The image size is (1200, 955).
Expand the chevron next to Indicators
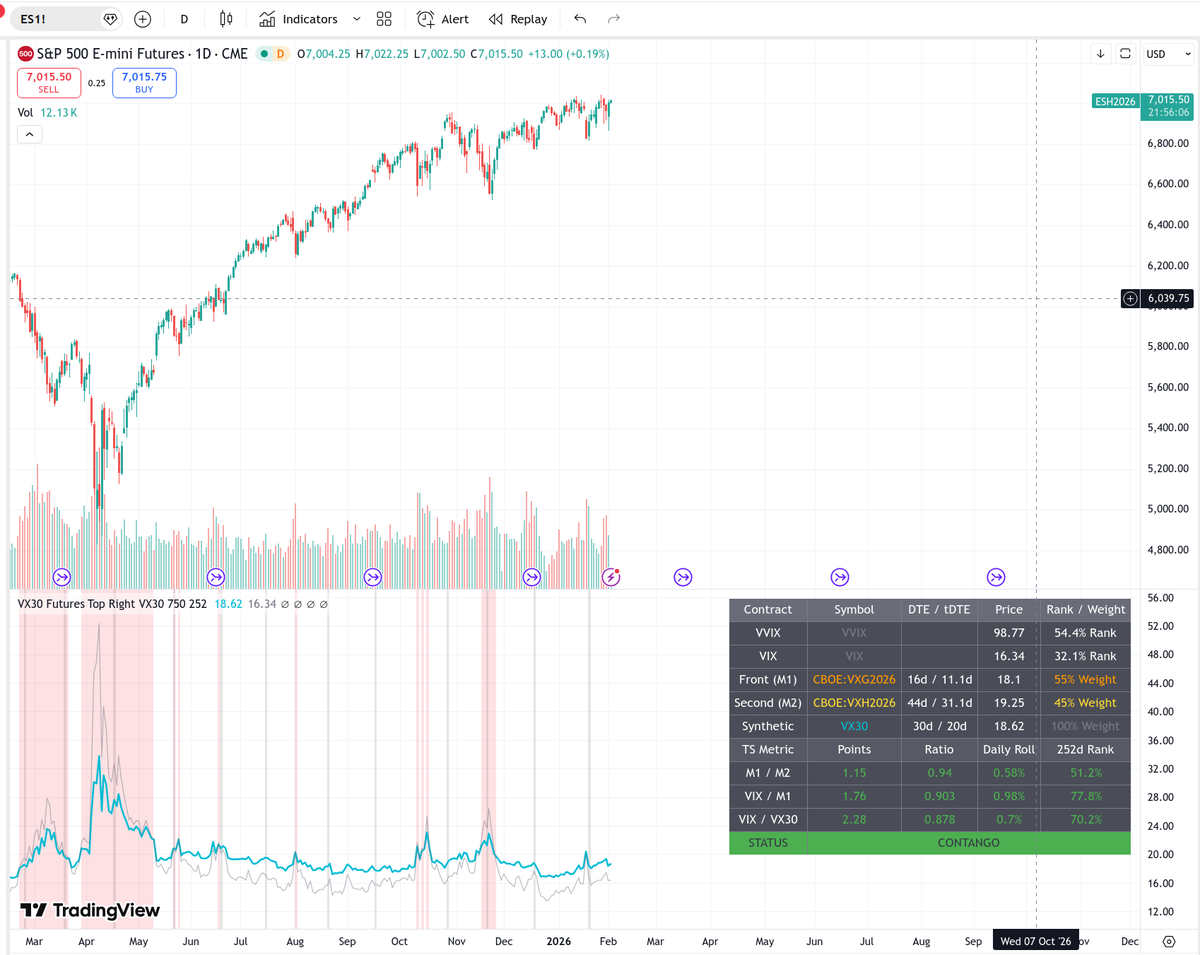click(x=356, y=19)
